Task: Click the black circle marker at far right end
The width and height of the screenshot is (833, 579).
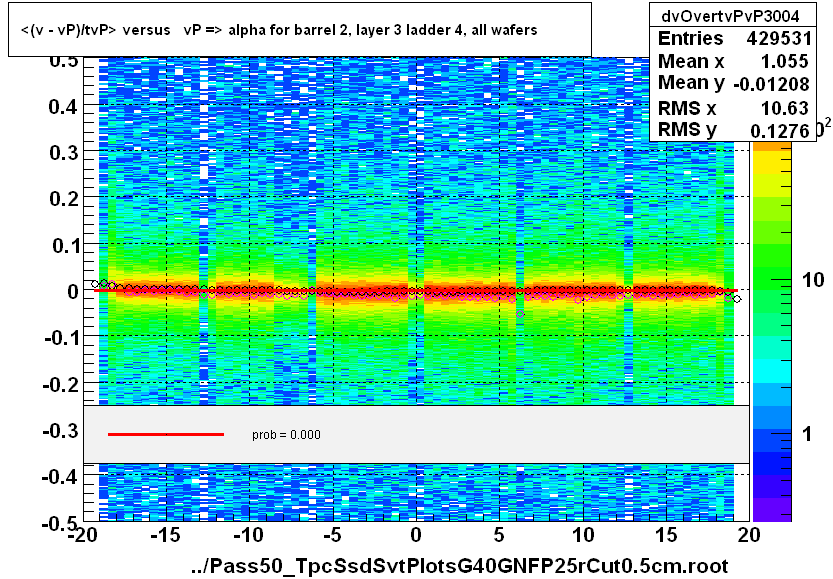Action: click(737, 299)
